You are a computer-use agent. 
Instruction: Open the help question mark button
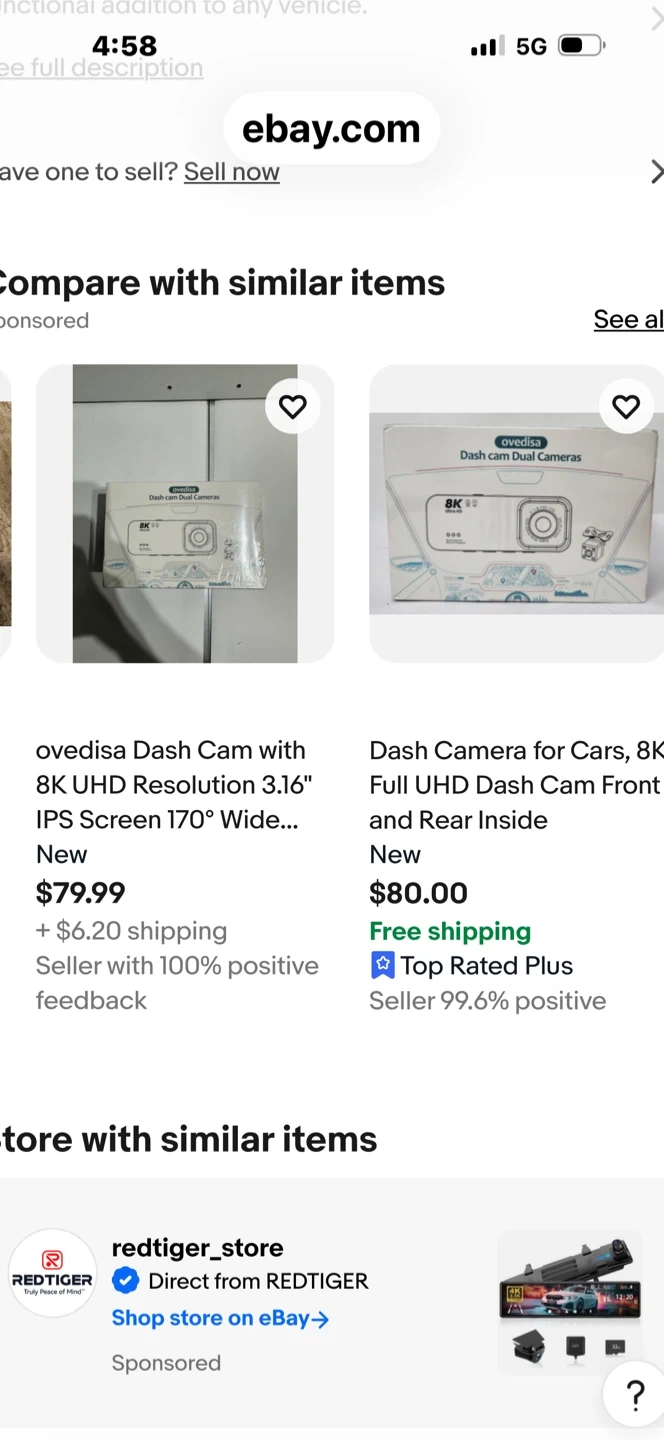(635, 1395)
